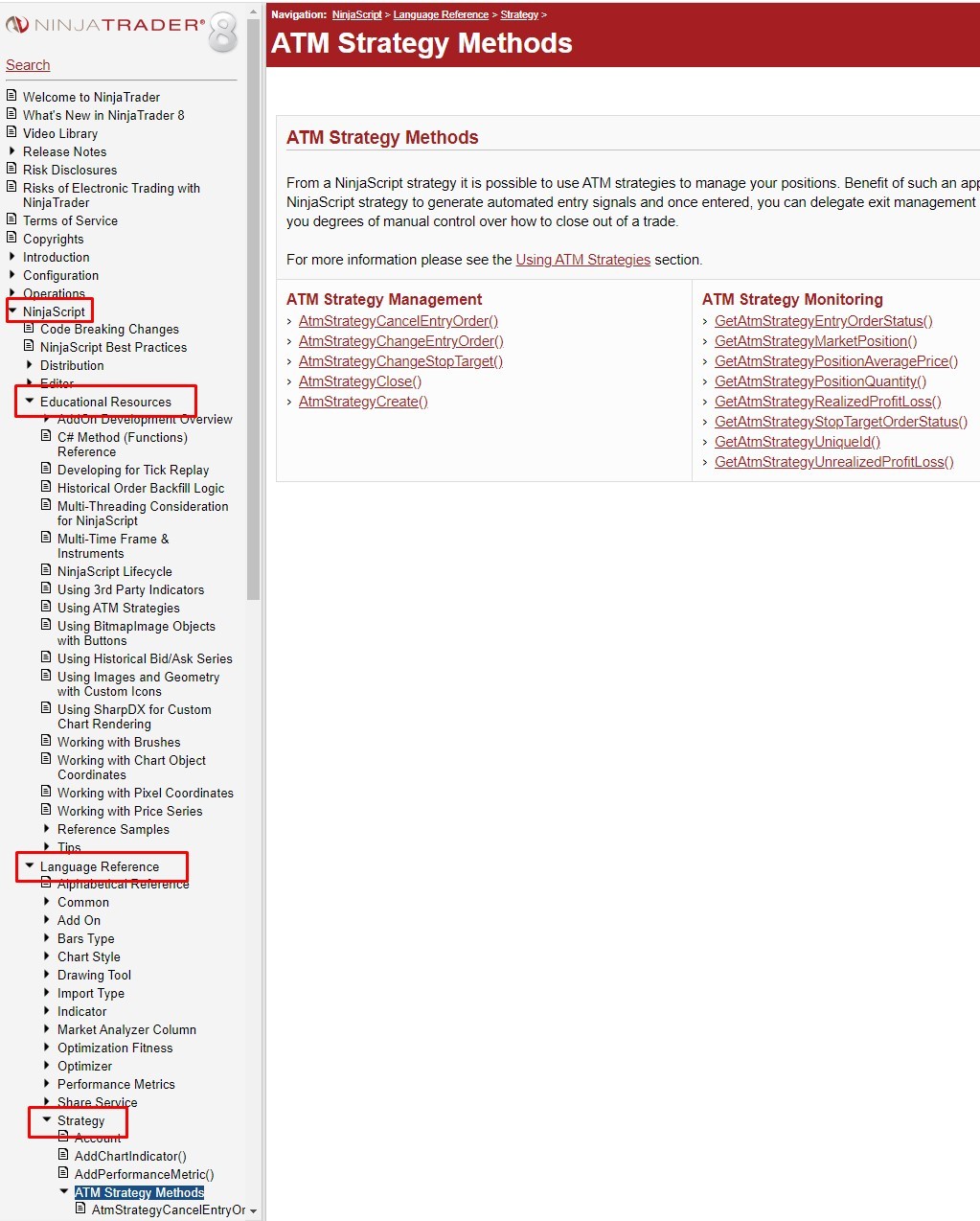Image resolution: width=980 pixels, height=1221 pixels.
Task: Click page icon beside AddChartIndicator()
Action: [64, 1155]
